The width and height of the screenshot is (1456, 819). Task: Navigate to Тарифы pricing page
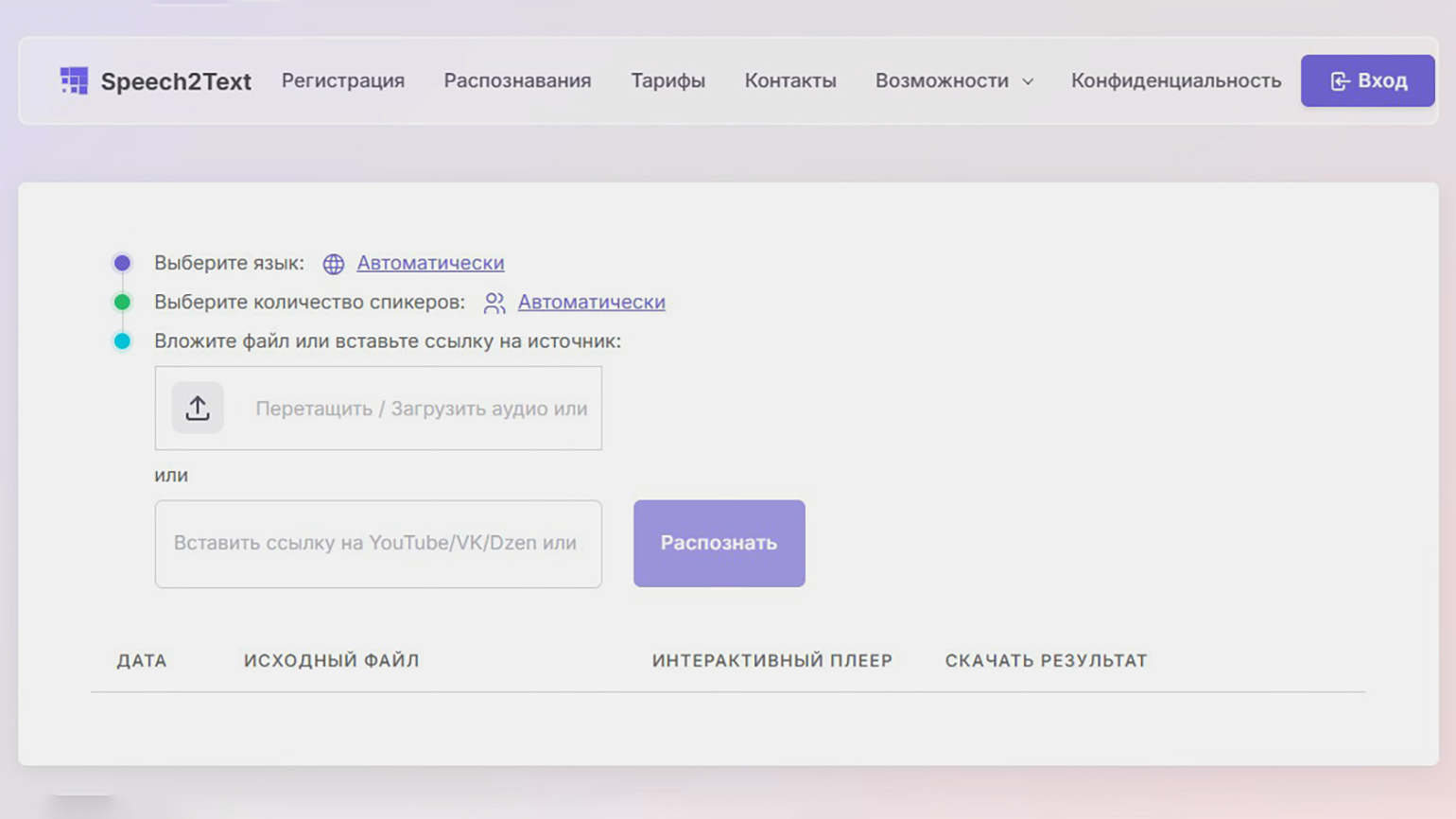pyautogui.click(x=667, y=81)
